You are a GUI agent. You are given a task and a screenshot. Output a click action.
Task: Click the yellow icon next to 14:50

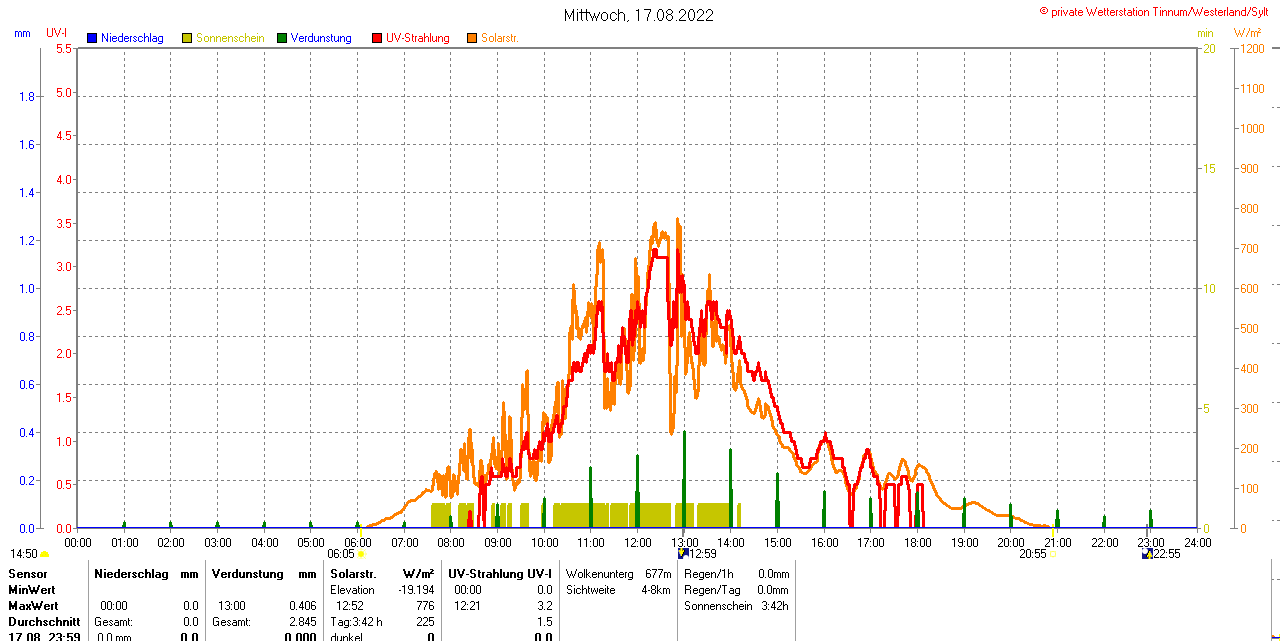click(x=45, y=554)
